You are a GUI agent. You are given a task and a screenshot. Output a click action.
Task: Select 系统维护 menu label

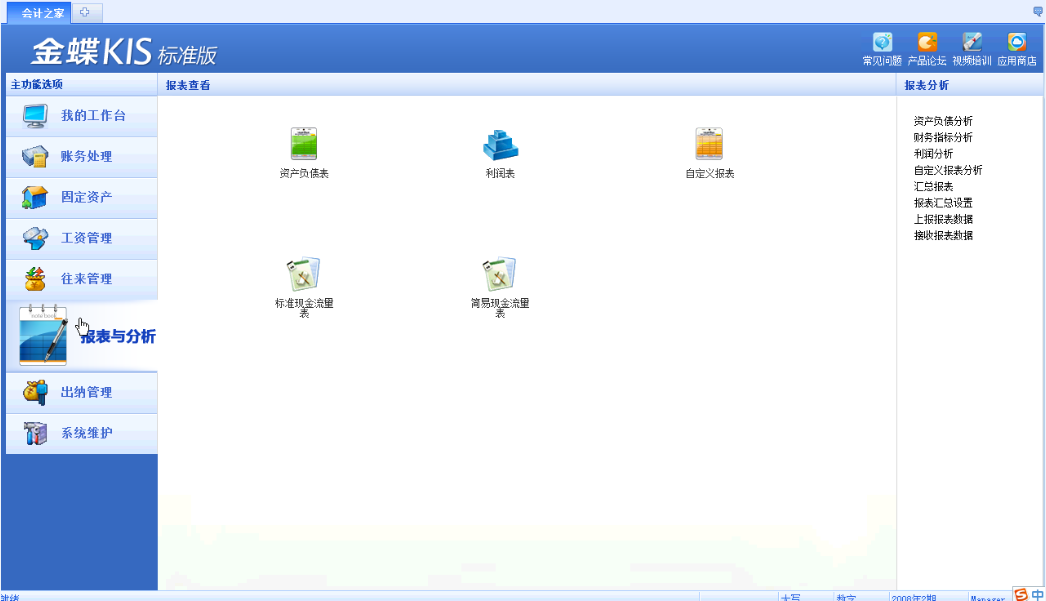click(x=86, y=432)
